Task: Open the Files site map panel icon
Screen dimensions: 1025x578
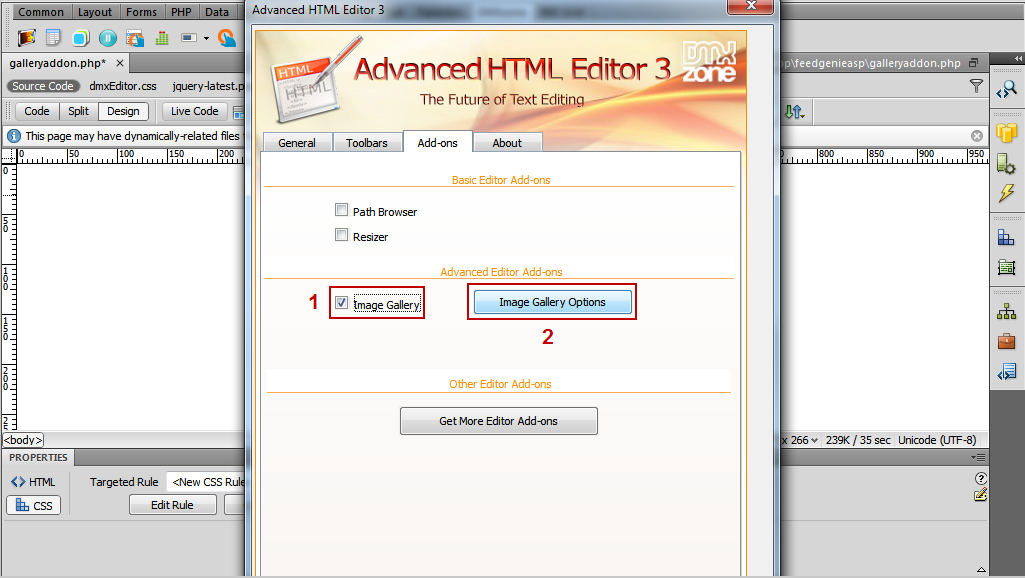Action: click(x=1007, y=311)
